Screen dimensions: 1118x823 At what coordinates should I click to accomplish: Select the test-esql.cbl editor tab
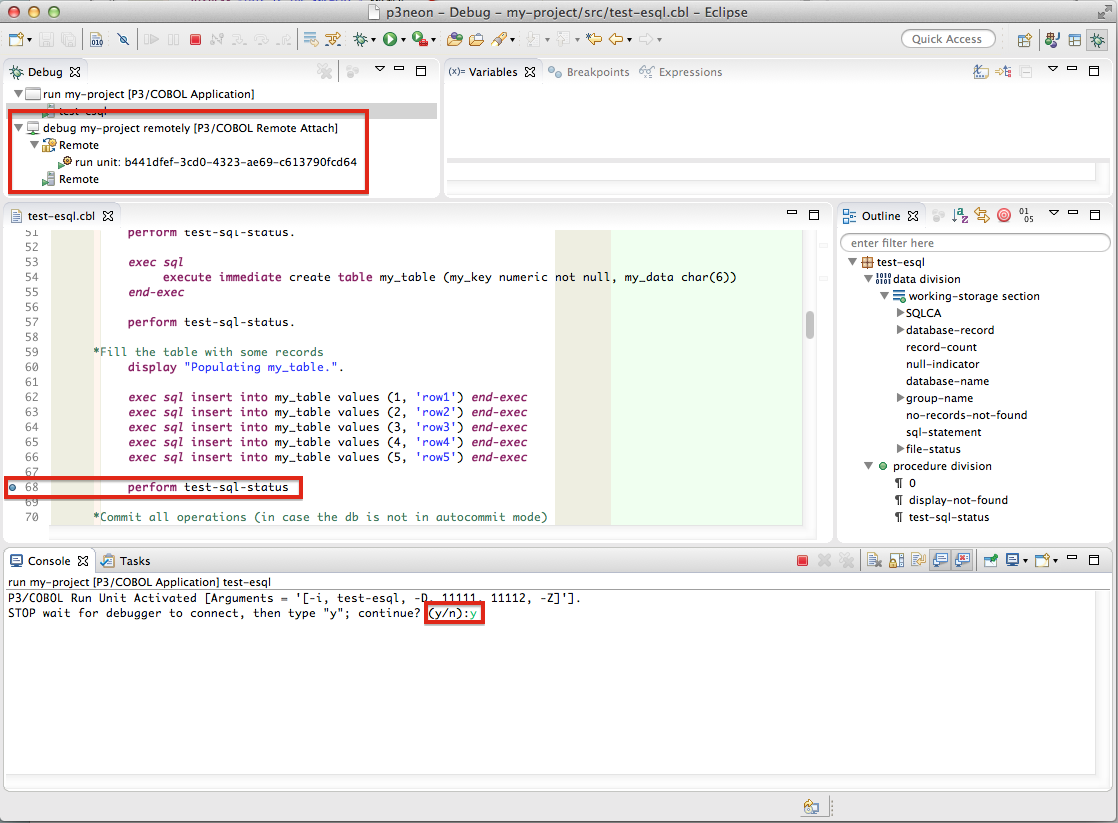[x=61, y=216]
